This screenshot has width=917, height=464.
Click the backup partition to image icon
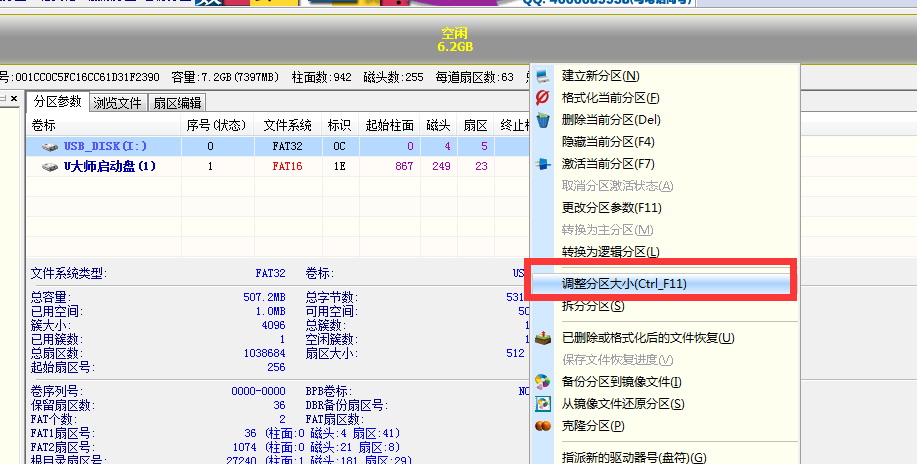point(543,381)
